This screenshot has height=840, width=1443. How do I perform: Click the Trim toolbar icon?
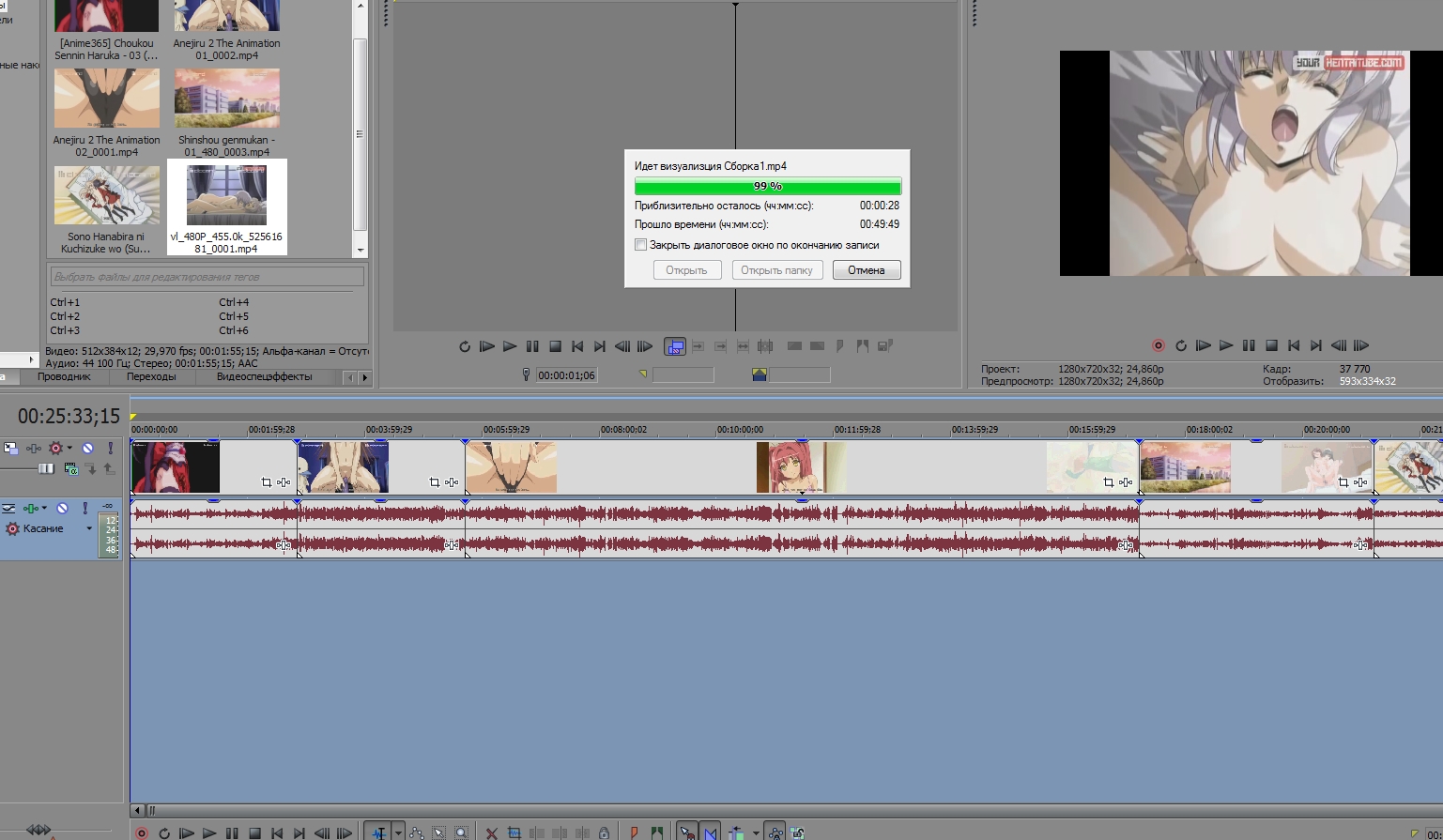pos(514,832)
